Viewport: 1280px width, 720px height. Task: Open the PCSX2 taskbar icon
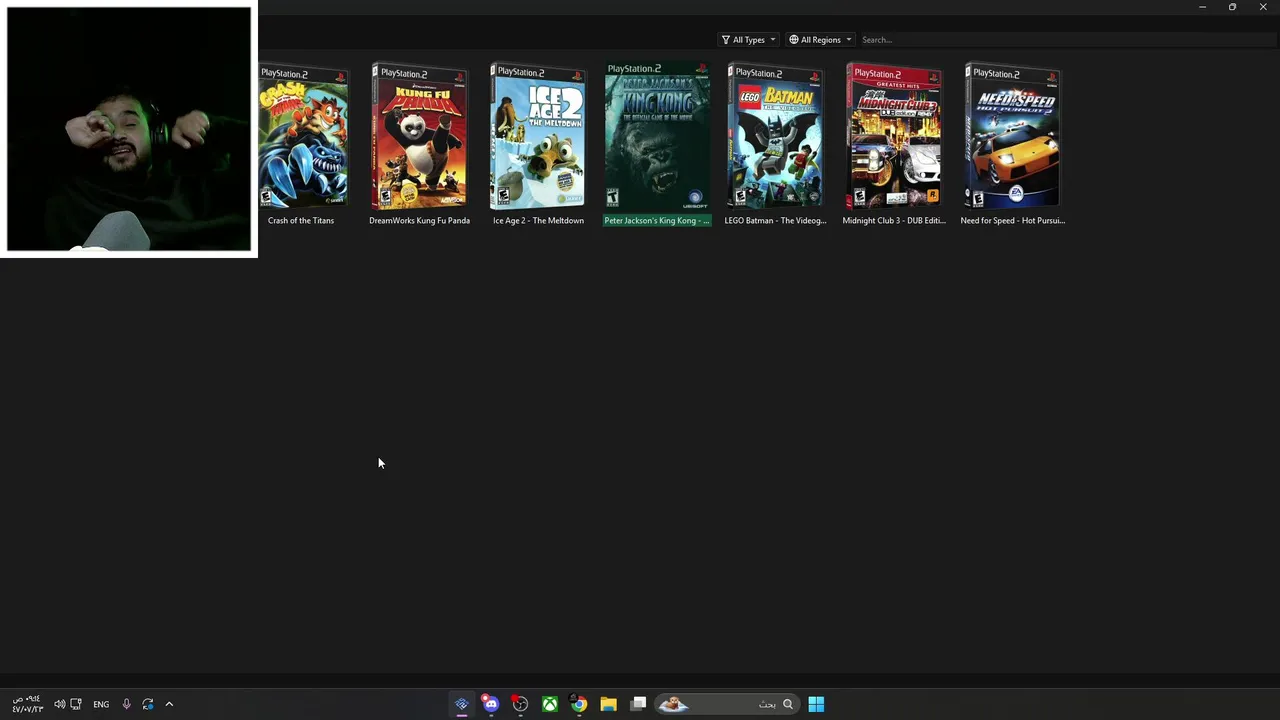point(461,704)
